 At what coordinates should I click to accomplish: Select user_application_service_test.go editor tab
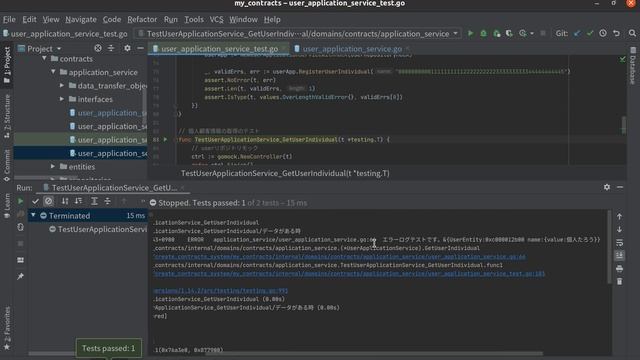click(x=219, y=49)
